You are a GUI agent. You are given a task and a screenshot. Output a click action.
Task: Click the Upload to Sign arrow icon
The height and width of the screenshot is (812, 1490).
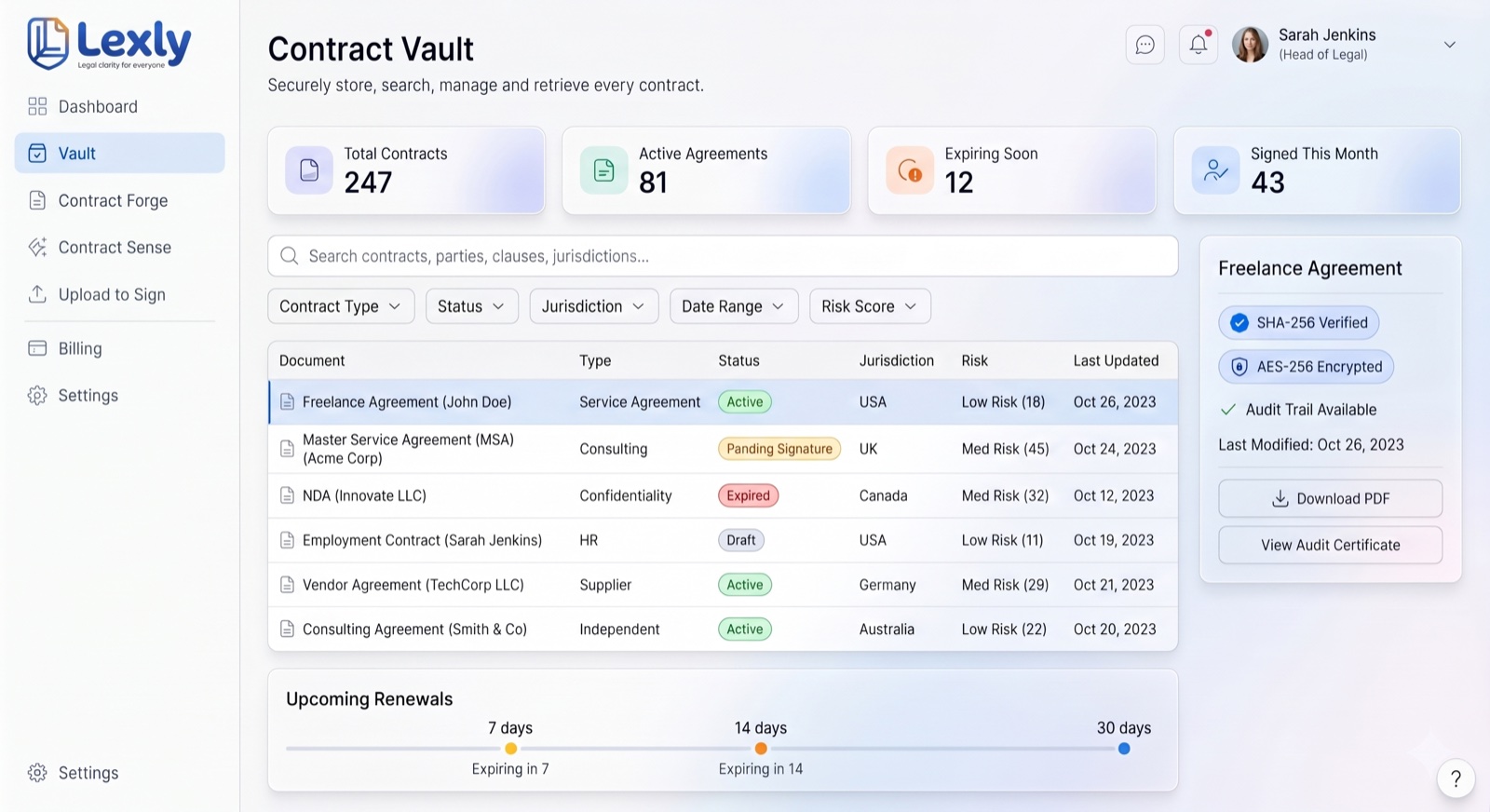[x=37, y=294]
